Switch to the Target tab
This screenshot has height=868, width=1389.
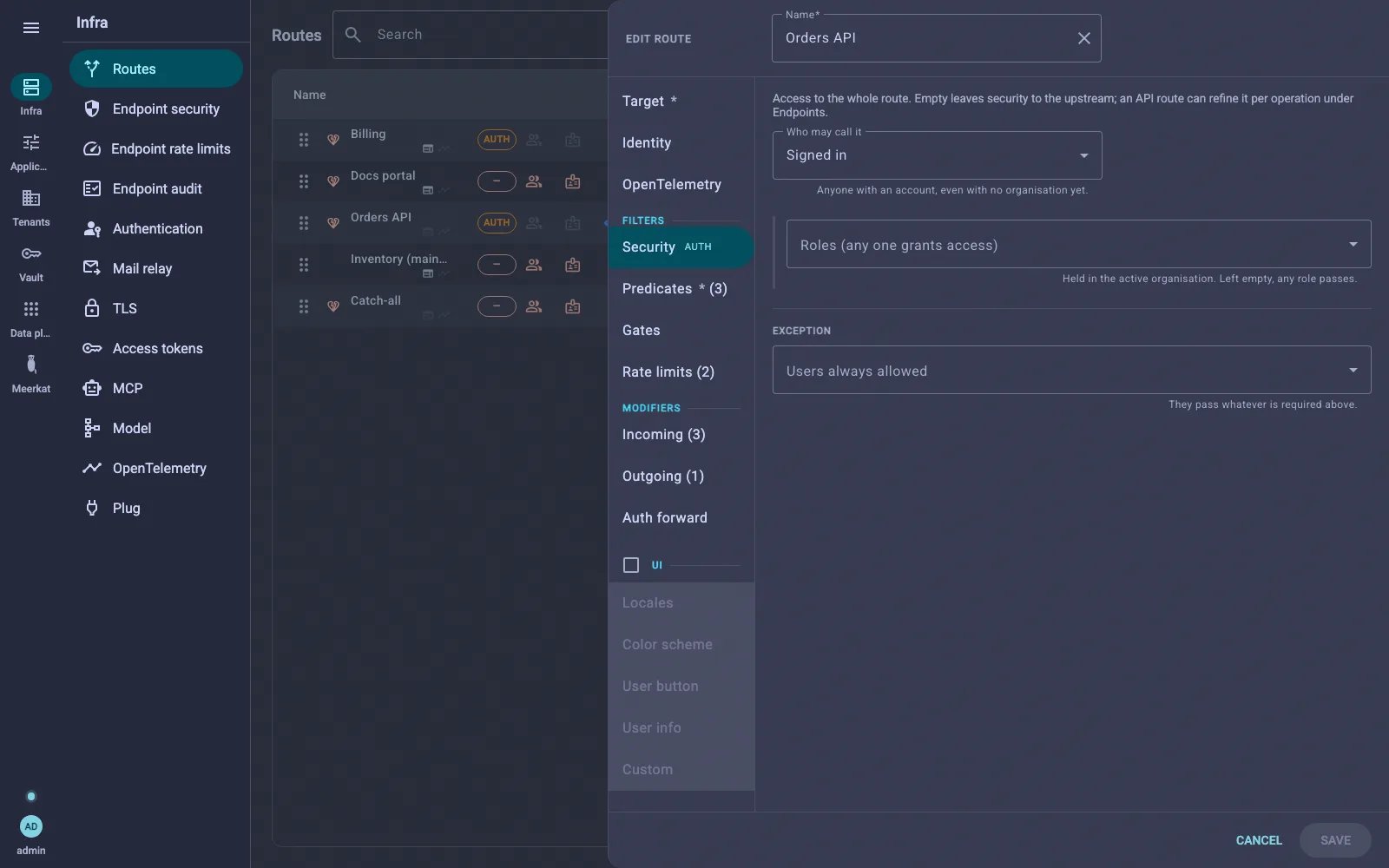pos(681,102)
